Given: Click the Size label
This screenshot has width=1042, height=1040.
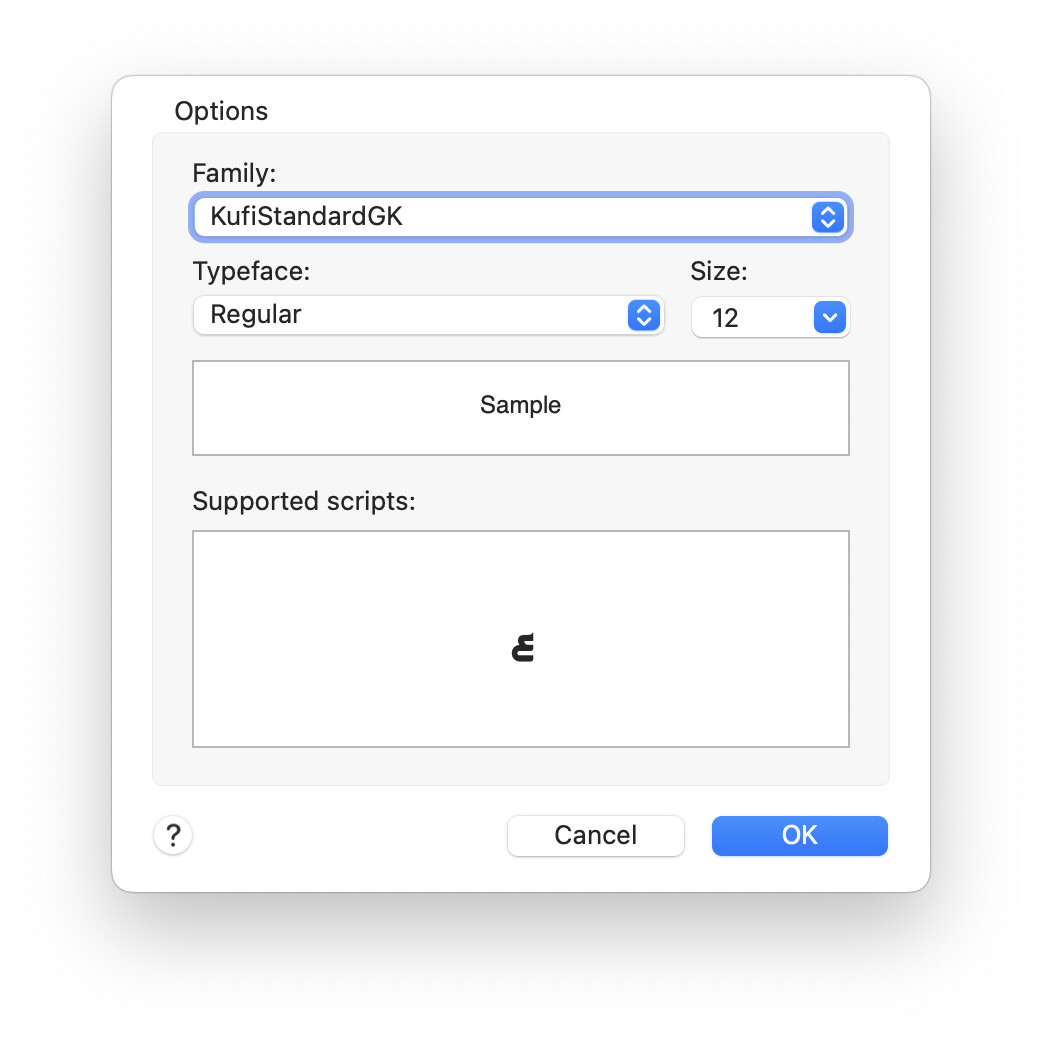Looking at the screenshot, I should (x=719, y=271).
